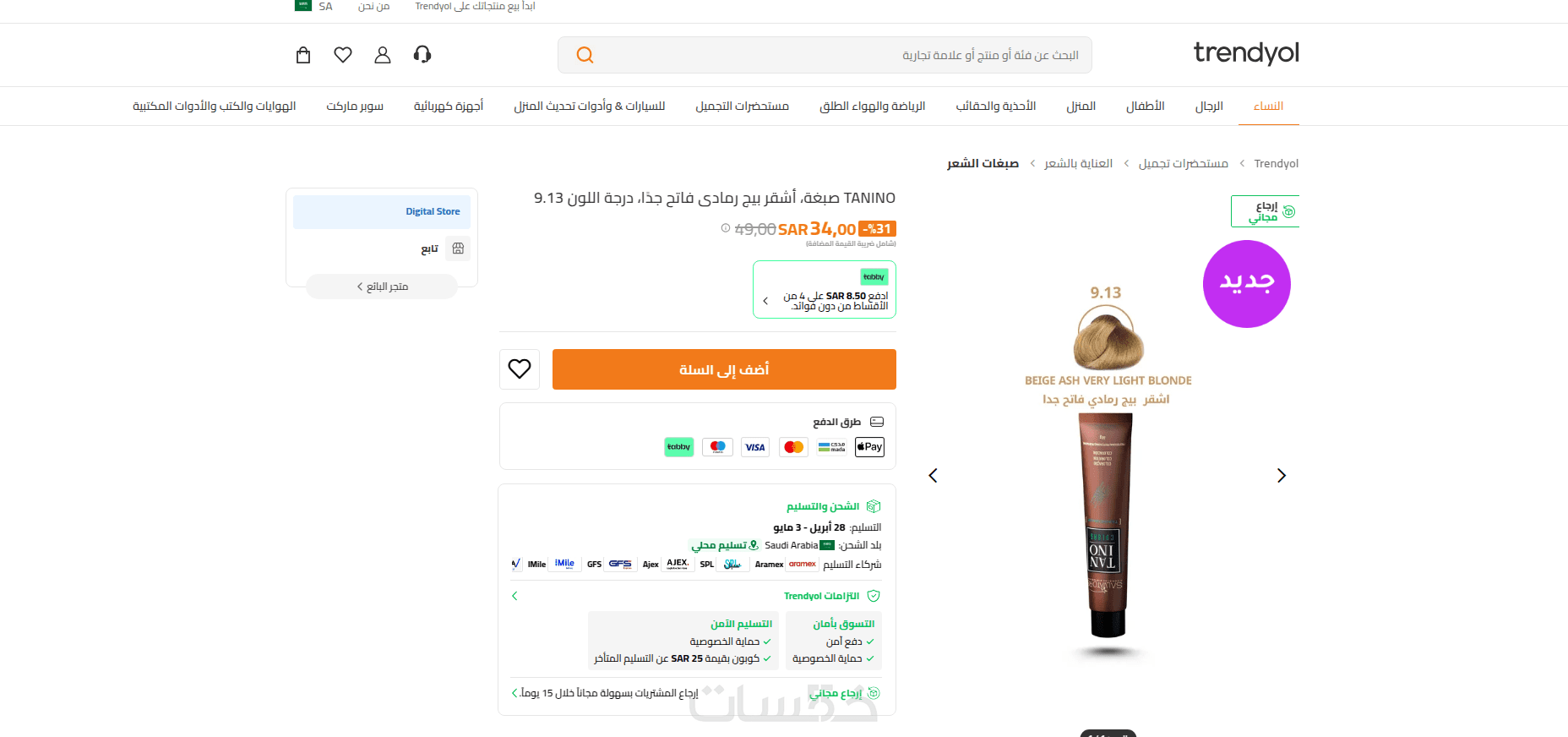
Task: Click the Saudi flag country selector
Action: click(x=303, y=6)
